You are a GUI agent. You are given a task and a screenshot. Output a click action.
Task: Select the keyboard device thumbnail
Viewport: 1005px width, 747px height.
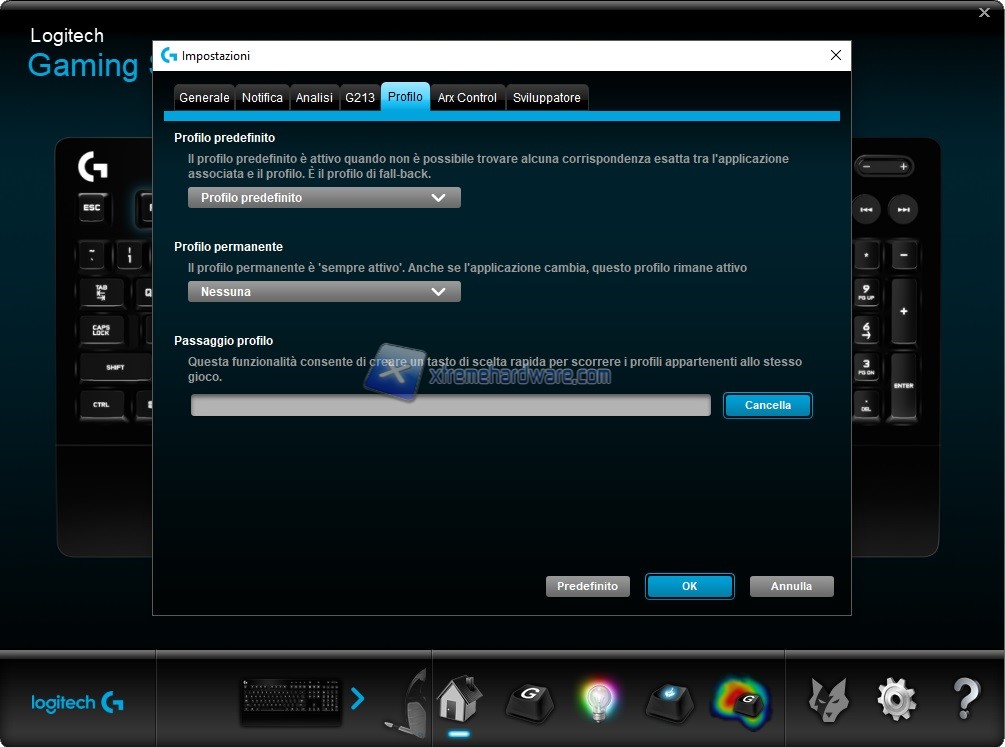pos(291,700)
